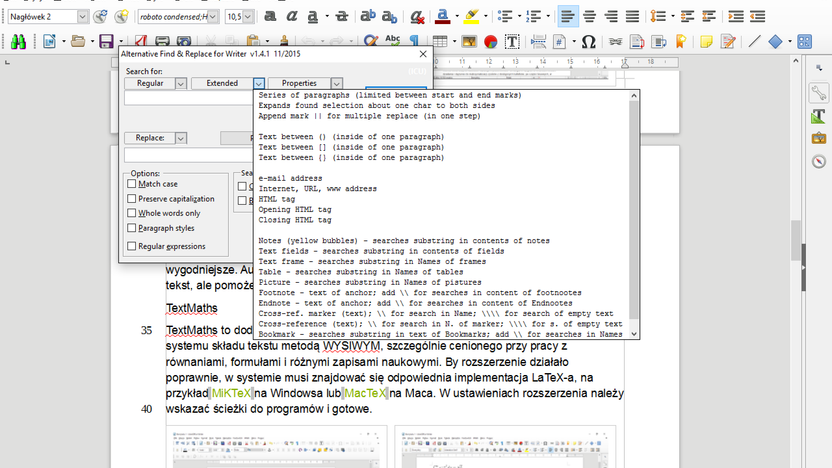Choose 'Closing HTML tag' entry
The height and width of the screenshot is (468, 832).
click(x=294, y=220)
